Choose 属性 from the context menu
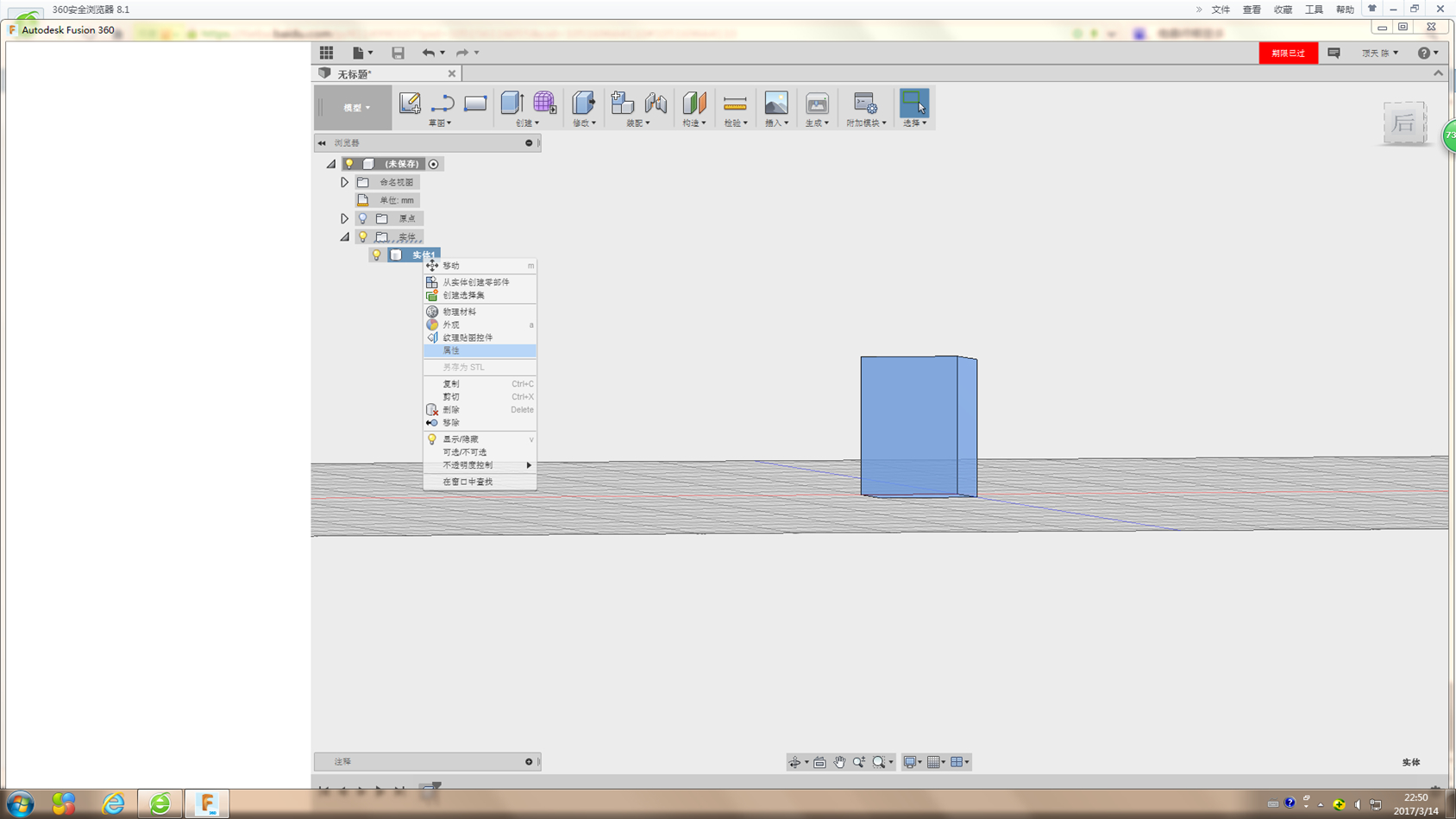The height and width of the screenshot is (819, 1456). click(451, 351)
